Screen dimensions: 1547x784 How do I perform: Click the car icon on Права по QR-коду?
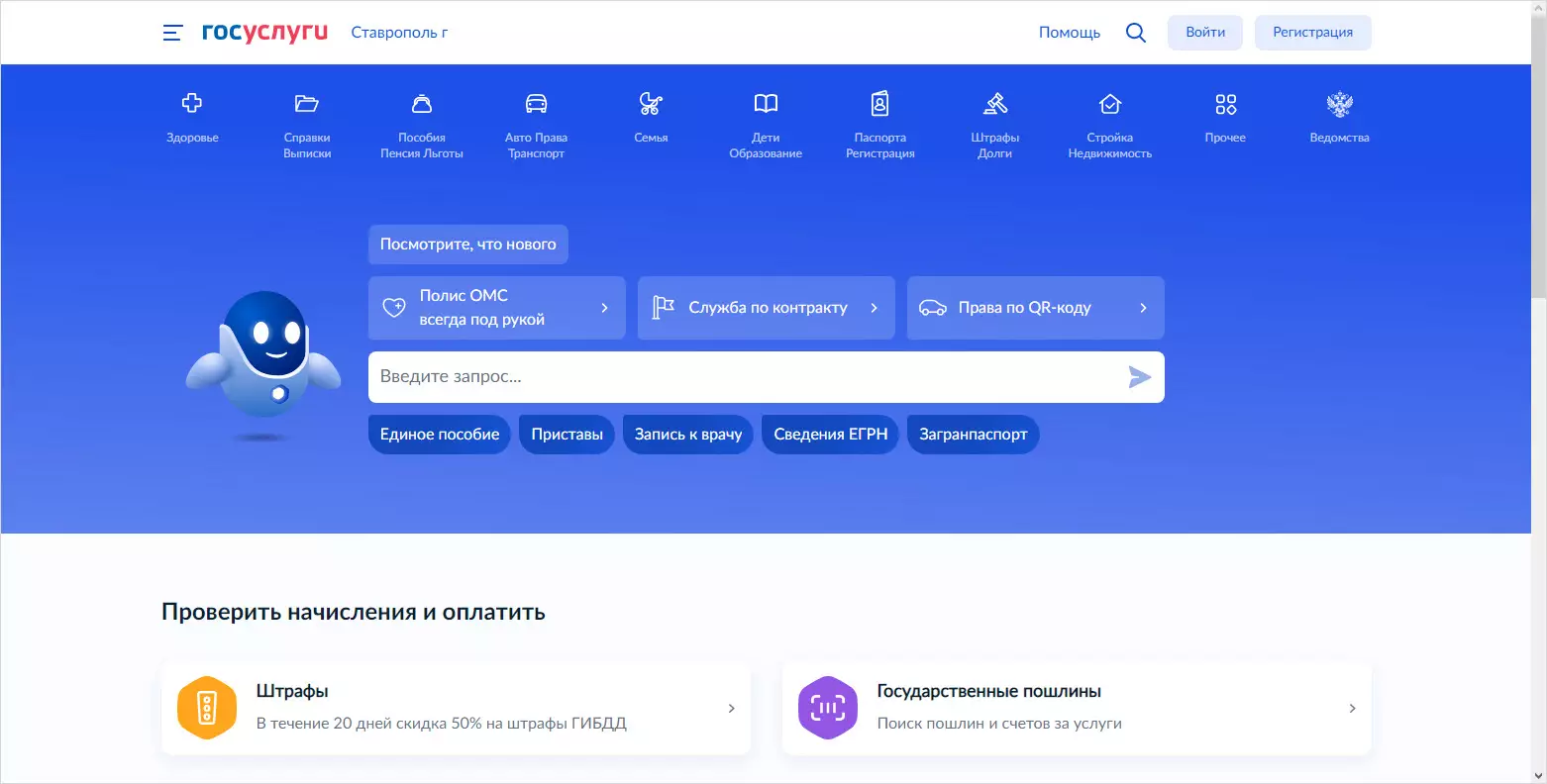[933, 308]
